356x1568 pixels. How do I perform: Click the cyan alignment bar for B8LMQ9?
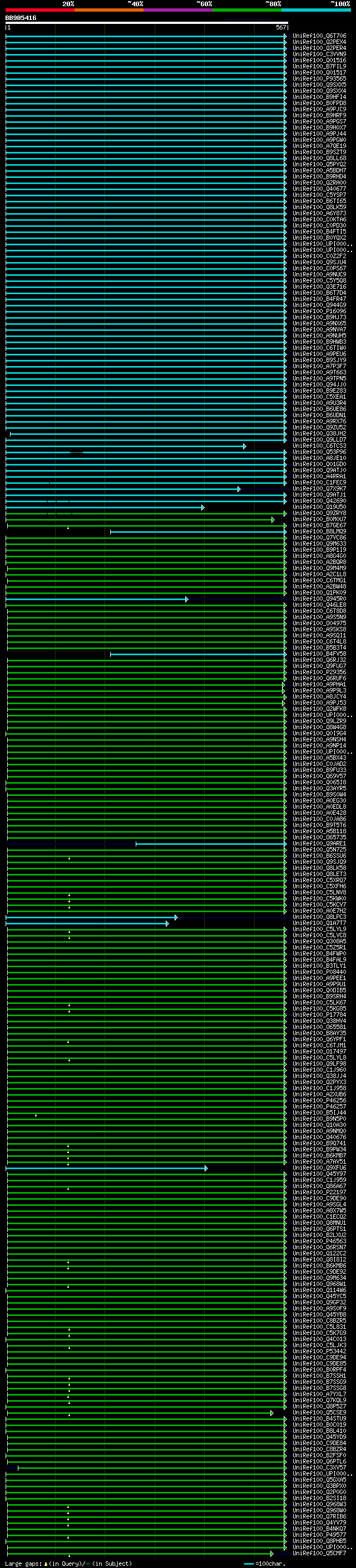pyautogui.click(x=198, y=532)
